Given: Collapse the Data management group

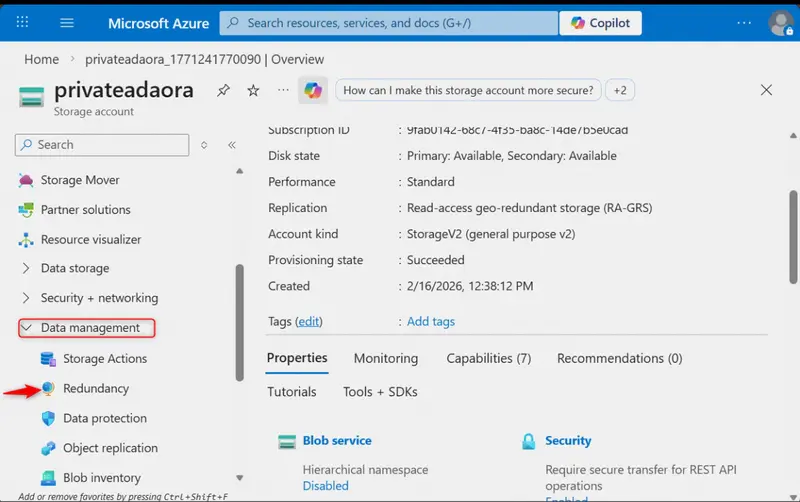Looking at the screenshot, I should [87, 328].
